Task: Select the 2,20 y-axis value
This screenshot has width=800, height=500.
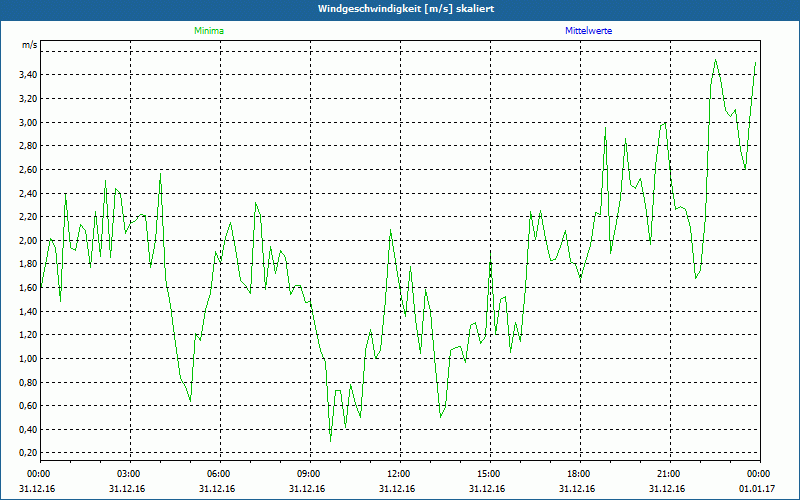Action: (x=28, y=217)
